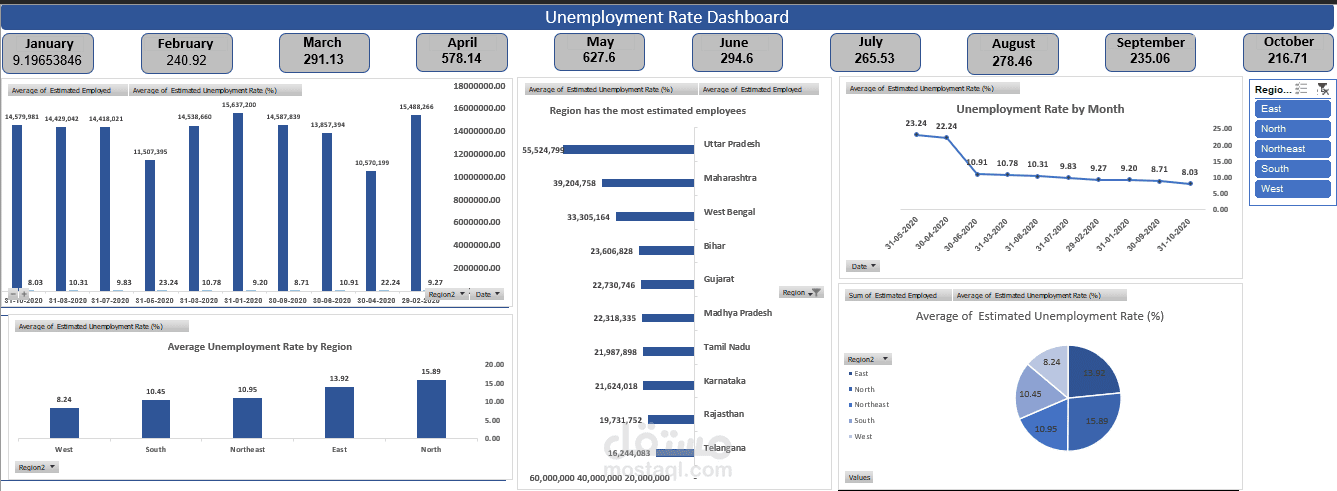Open Region filter on employees chart
The width and height of the screenshot is (1337, 491).
click(800, 293)
